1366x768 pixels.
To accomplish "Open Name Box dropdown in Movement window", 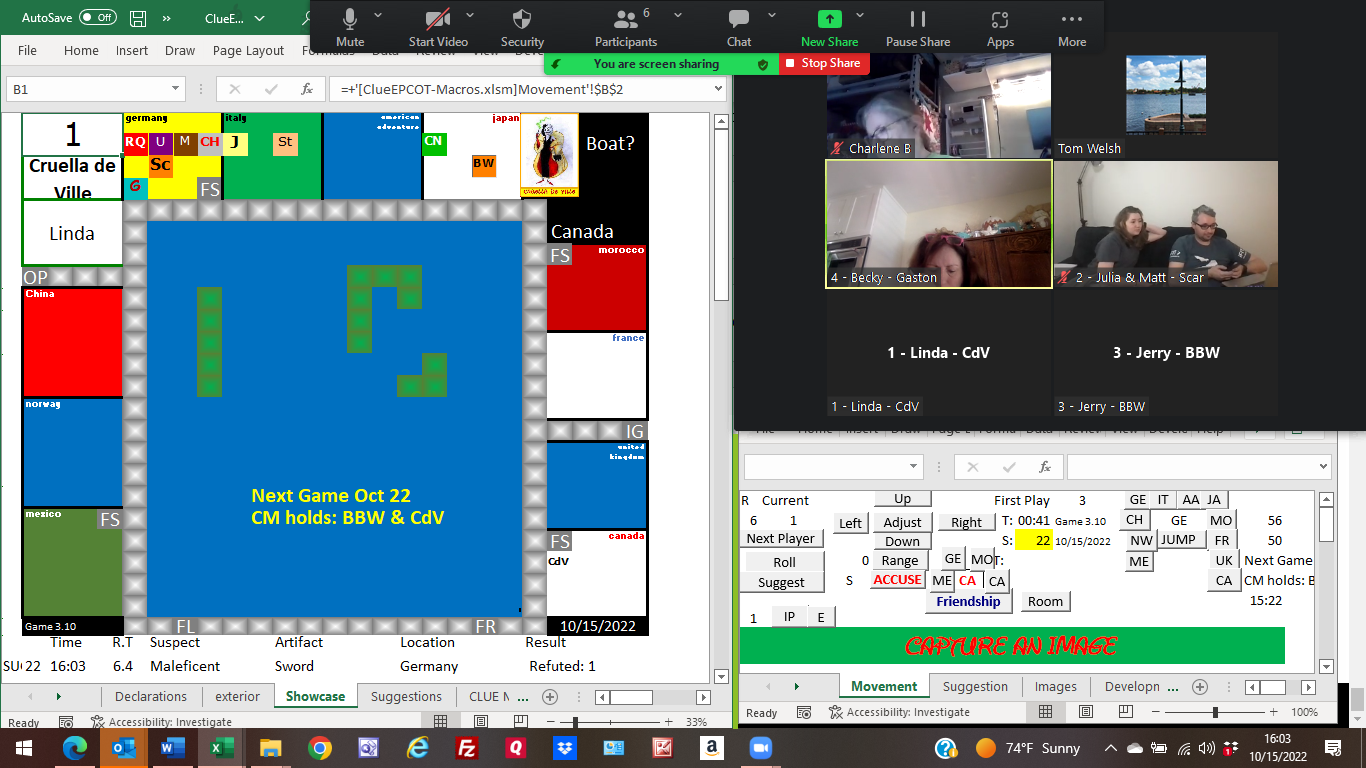I will [x=914, y=467].
